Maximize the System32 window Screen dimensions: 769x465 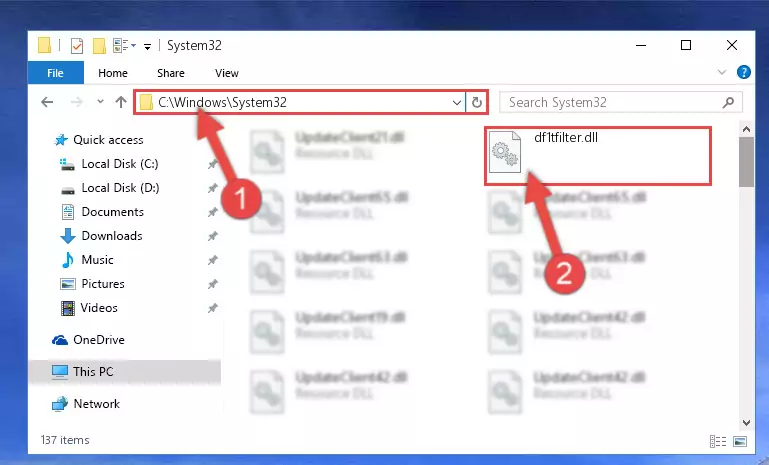(x=686, y=45)
